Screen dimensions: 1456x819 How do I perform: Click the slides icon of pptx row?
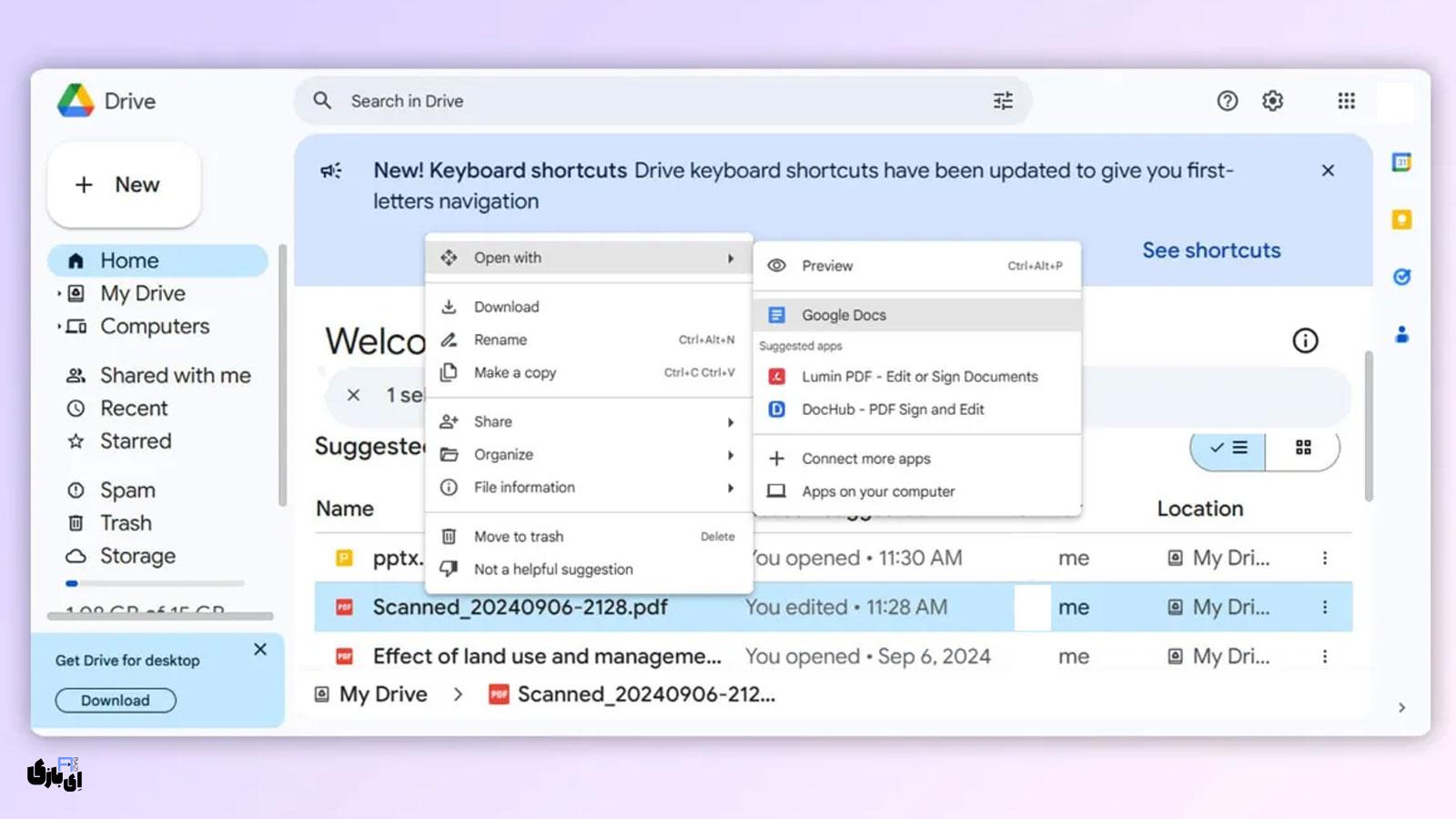[344, 558]
